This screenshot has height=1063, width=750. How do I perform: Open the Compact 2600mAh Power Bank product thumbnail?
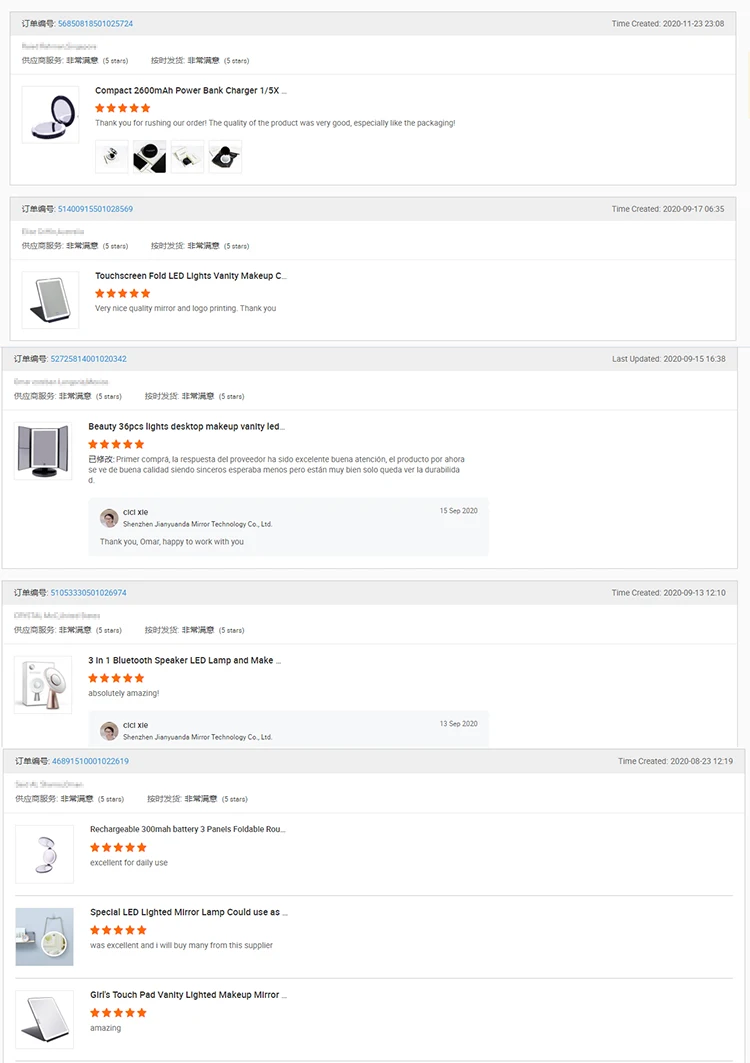50,114
